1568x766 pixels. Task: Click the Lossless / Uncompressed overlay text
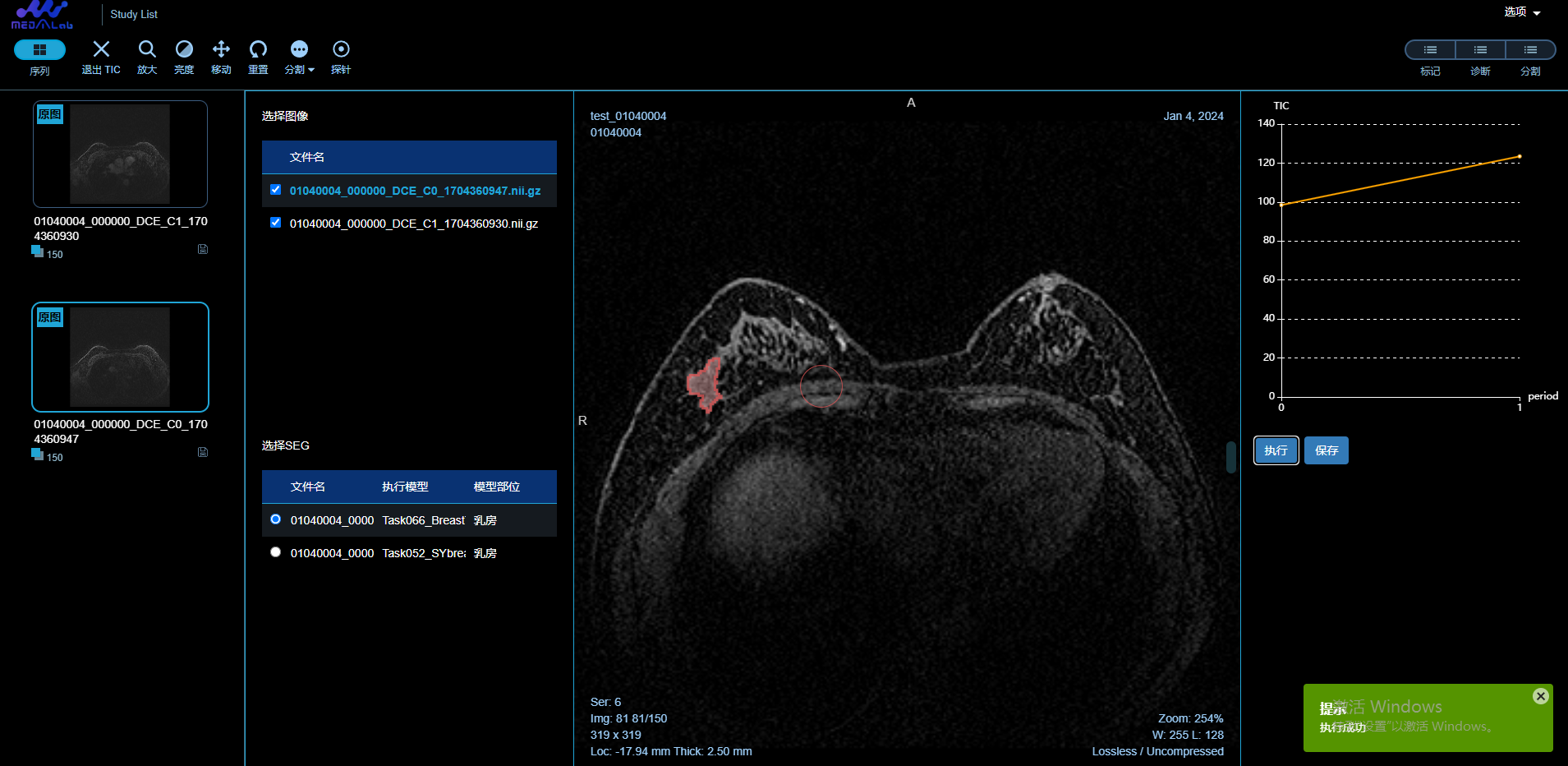click(x=1158, y=751)
